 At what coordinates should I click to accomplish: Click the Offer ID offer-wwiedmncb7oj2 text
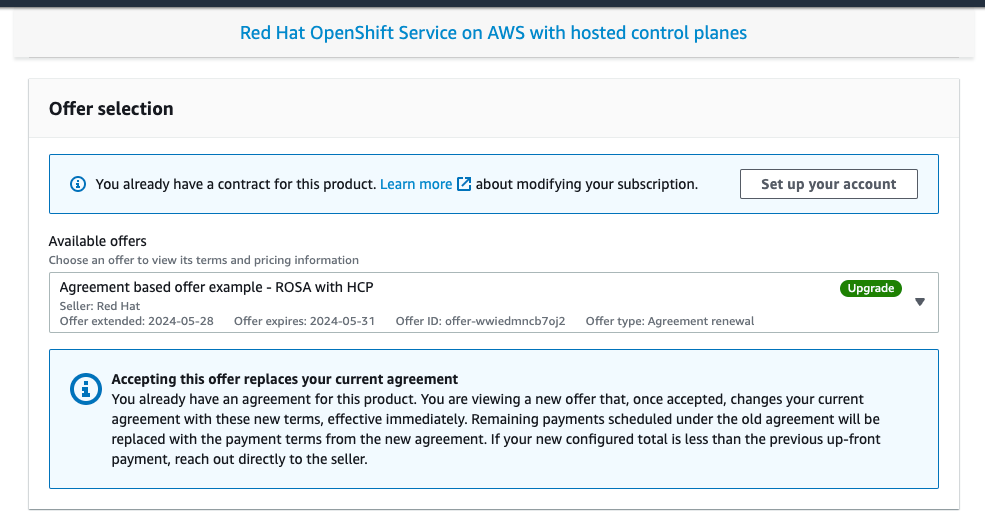tap(480, 321)
